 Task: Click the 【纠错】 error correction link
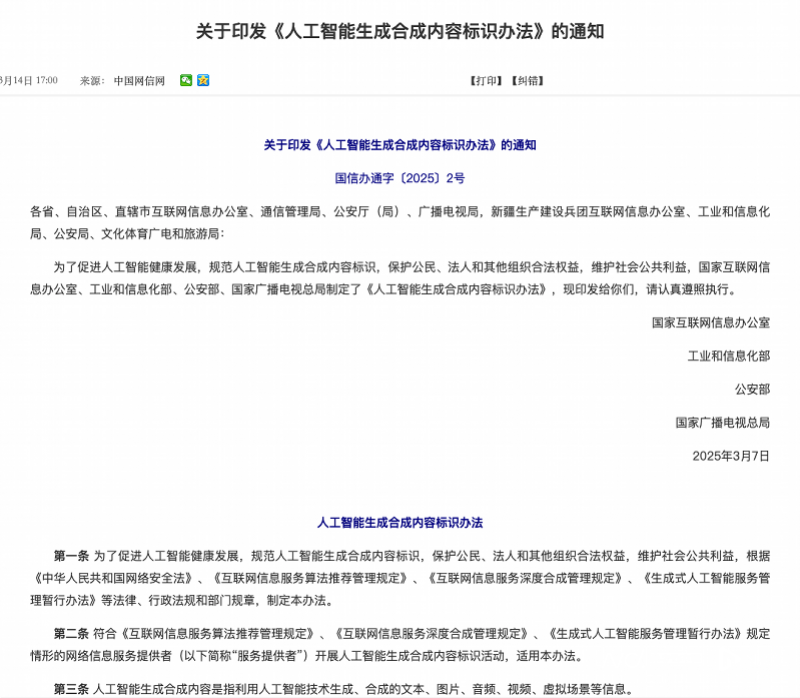[528, 81]
